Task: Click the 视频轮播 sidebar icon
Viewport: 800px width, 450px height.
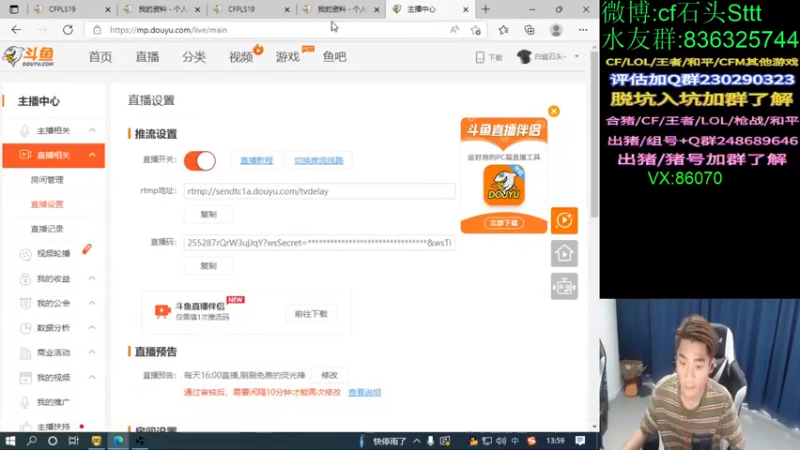Action: pyautogui.click(x=25, y=254)
